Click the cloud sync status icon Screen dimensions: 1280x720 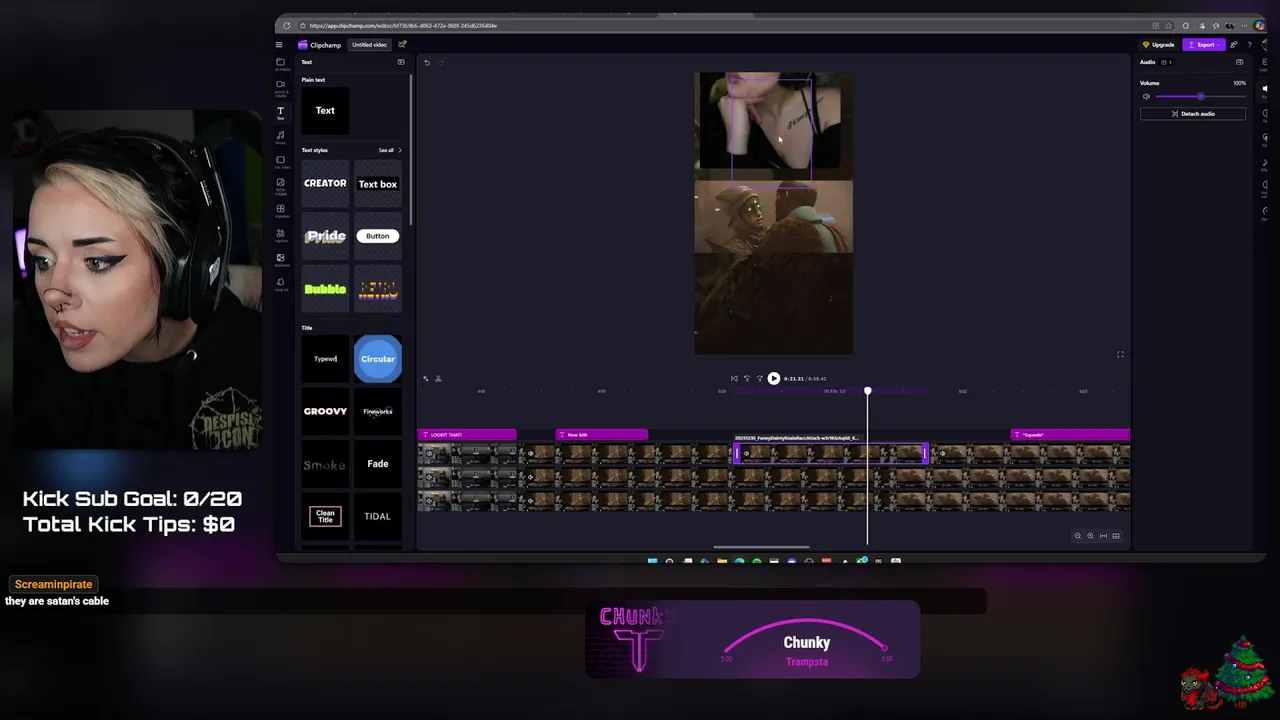[402, 45]
